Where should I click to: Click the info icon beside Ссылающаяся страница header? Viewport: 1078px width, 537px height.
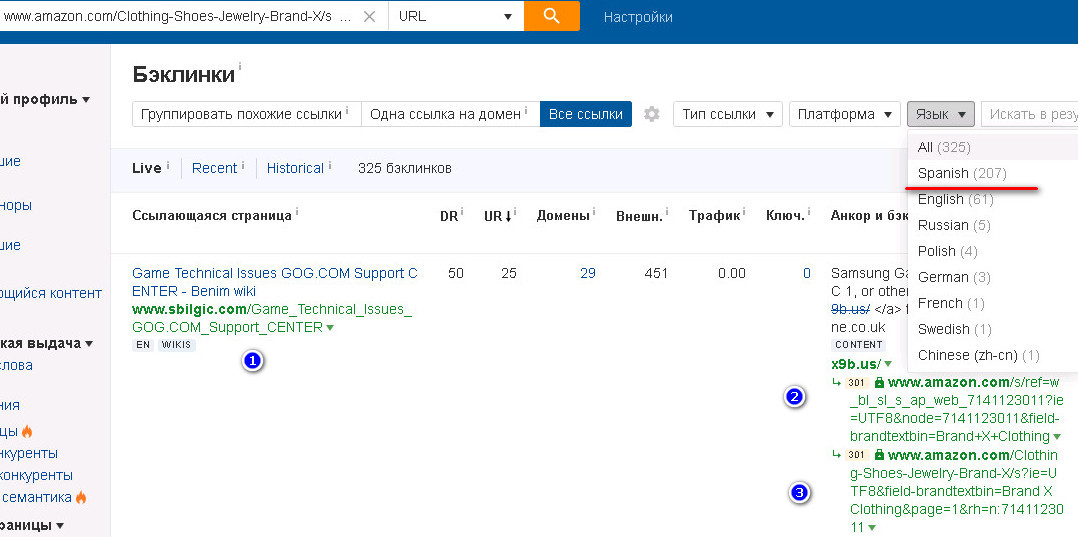297,212
